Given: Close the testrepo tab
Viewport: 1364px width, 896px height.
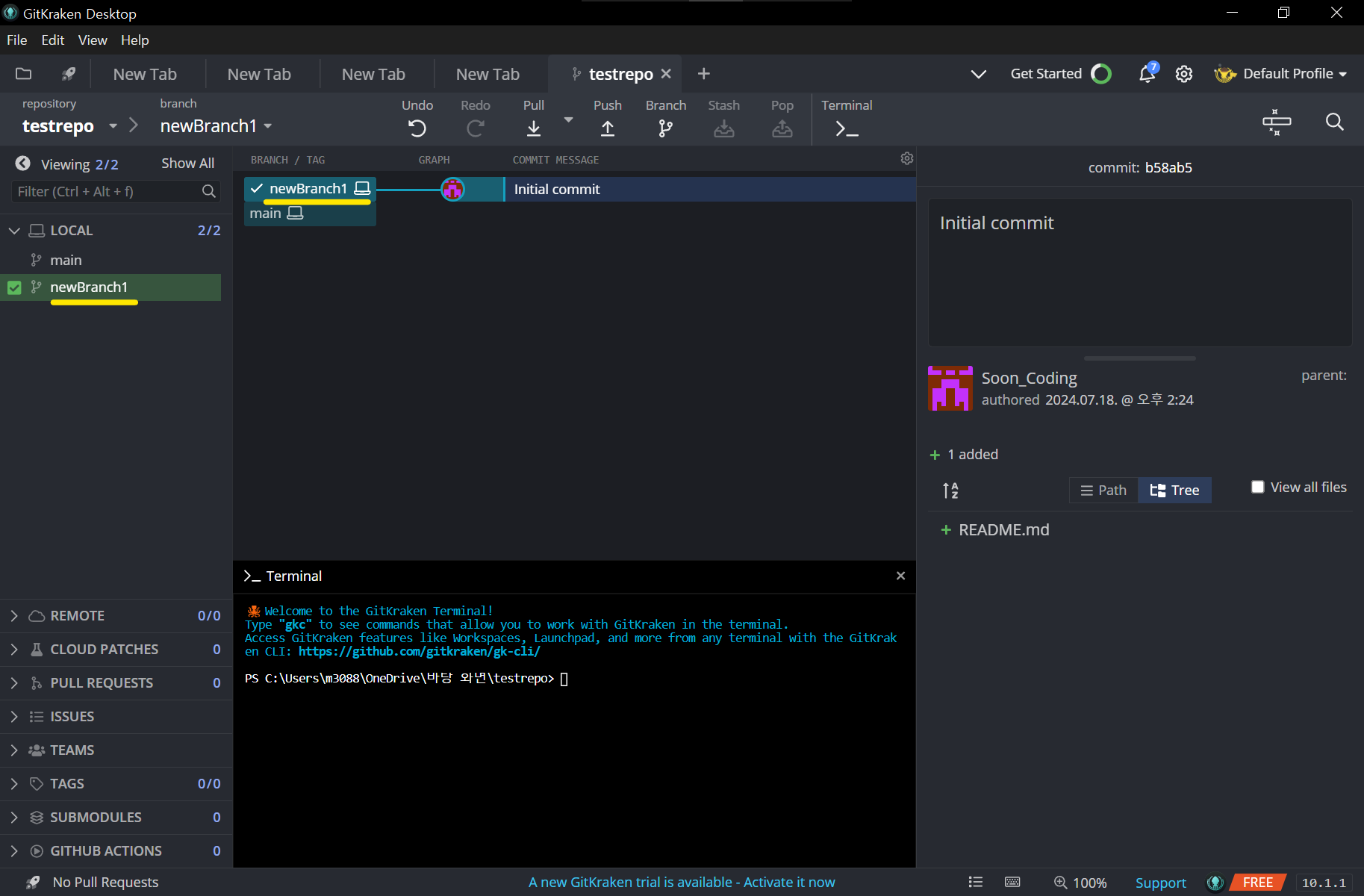Looking at the screenshot, I should (666, 74).
